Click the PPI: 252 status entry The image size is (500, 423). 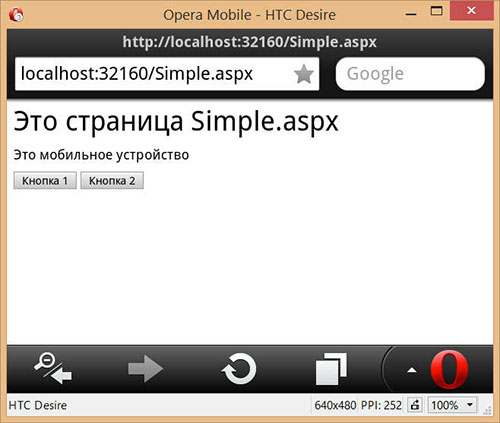click(x=381, y=405)
